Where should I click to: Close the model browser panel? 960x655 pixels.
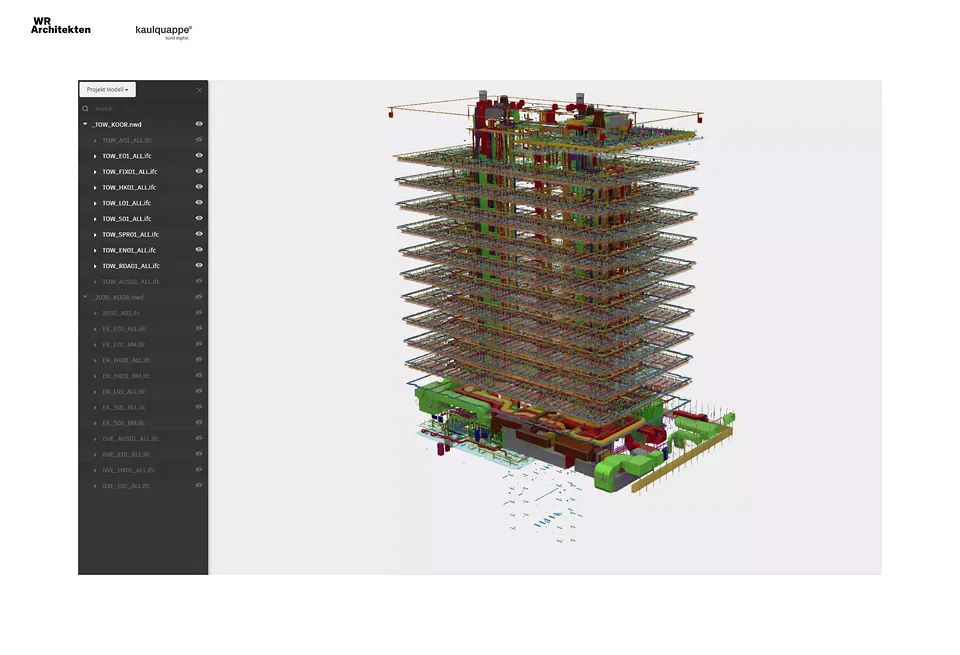pos(200,90)
